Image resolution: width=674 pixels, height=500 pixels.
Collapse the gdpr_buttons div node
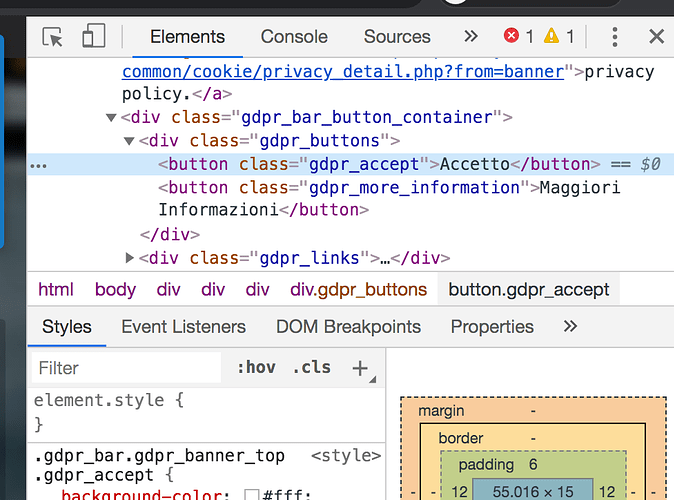129,141
